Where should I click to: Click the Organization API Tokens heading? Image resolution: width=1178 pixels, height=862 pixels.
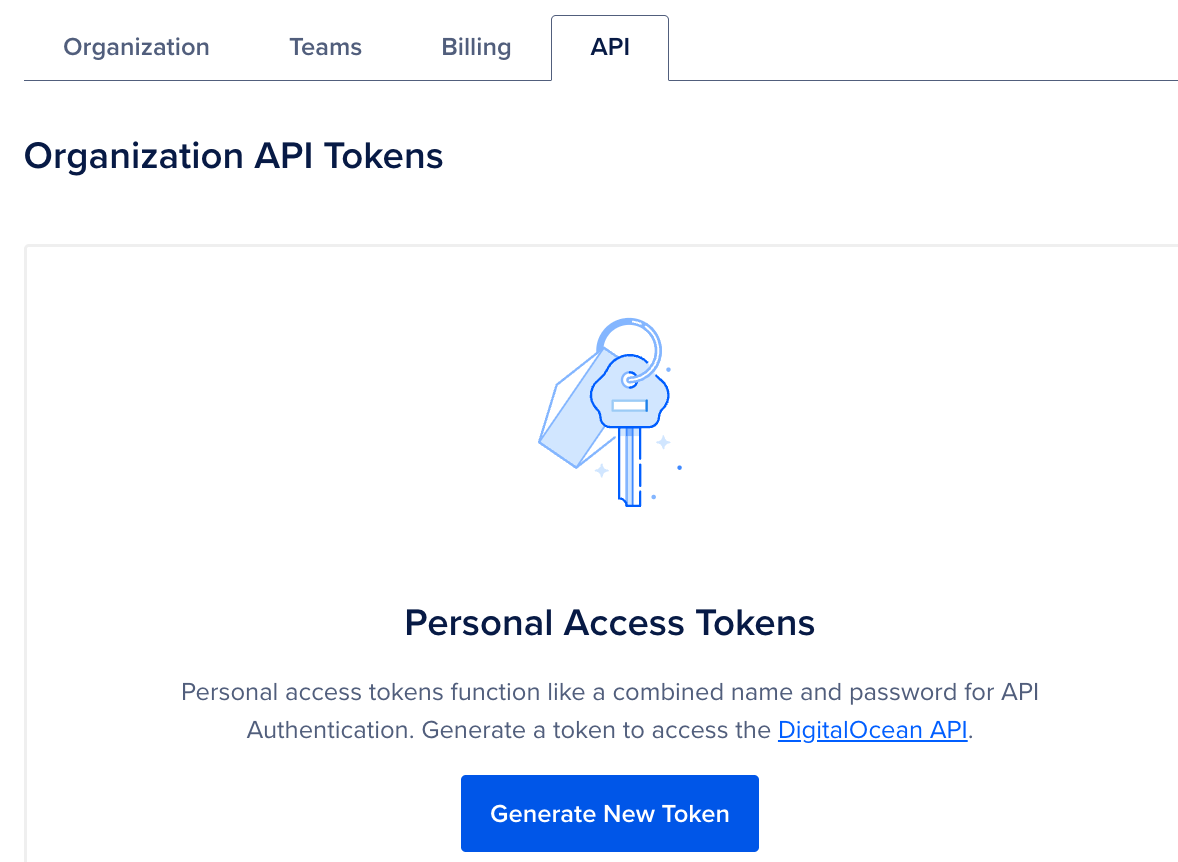(233, 156)
